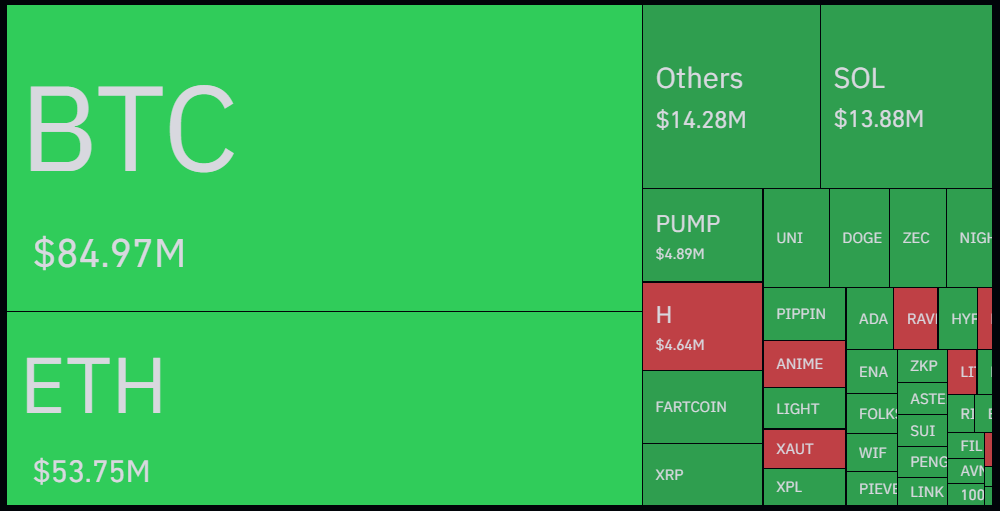Image resolution: width=1000 pixels, height=511 pixels.
Task: Select the DOGE tile
Action: [x=859, y=238]
